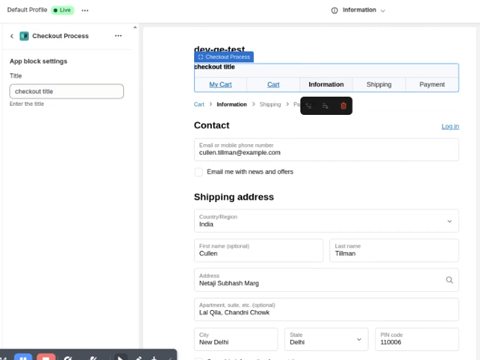Open the State dropdown showing Delhi

tap(326, 339)
